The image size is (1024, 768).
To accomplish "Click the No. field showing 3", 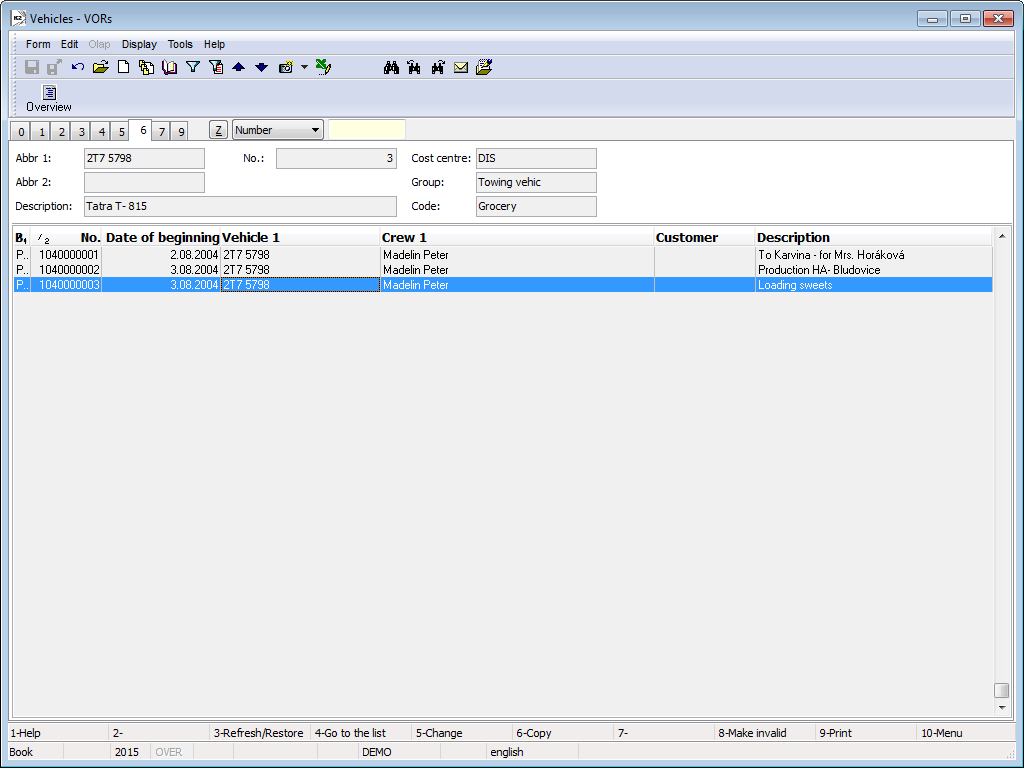I will click(336, 158).
